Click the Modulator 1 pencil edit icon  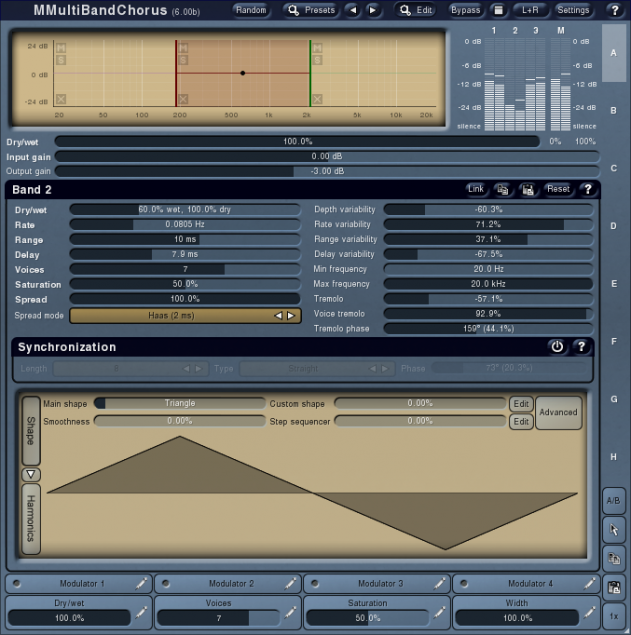[x=141, y=584]
